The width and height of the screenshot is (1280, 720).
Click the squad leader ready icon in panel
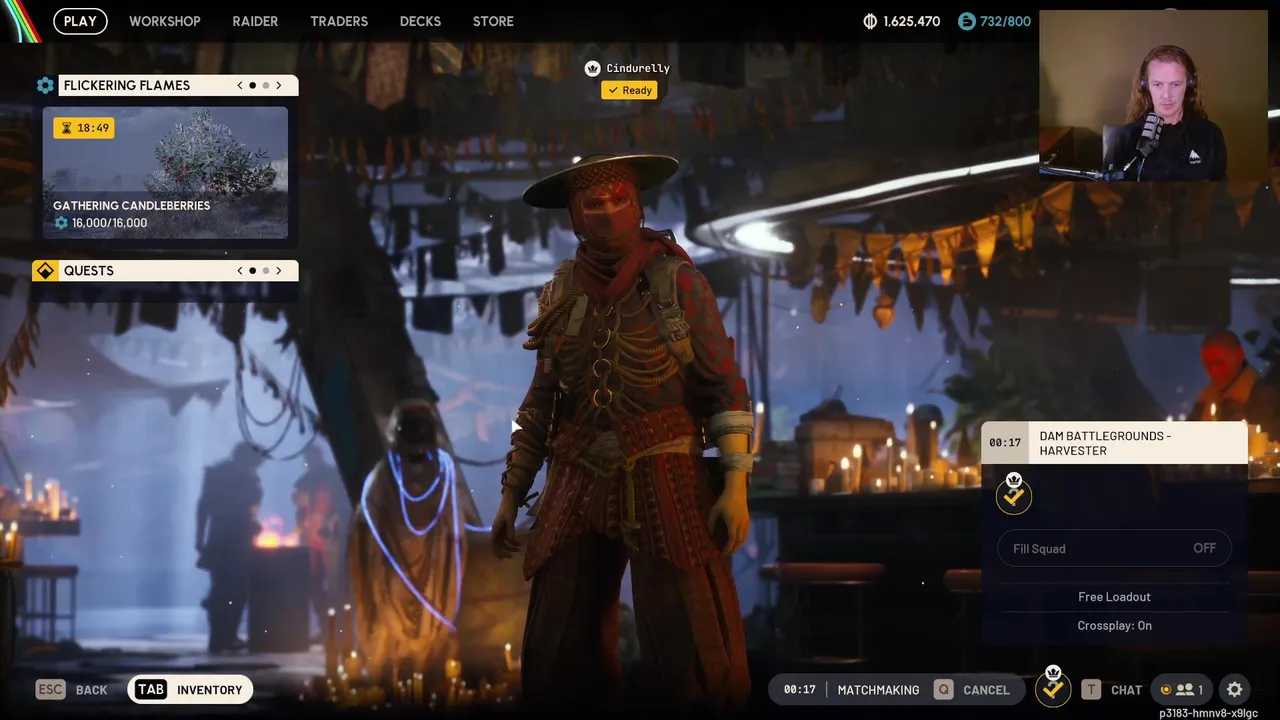coord(1014,494)
